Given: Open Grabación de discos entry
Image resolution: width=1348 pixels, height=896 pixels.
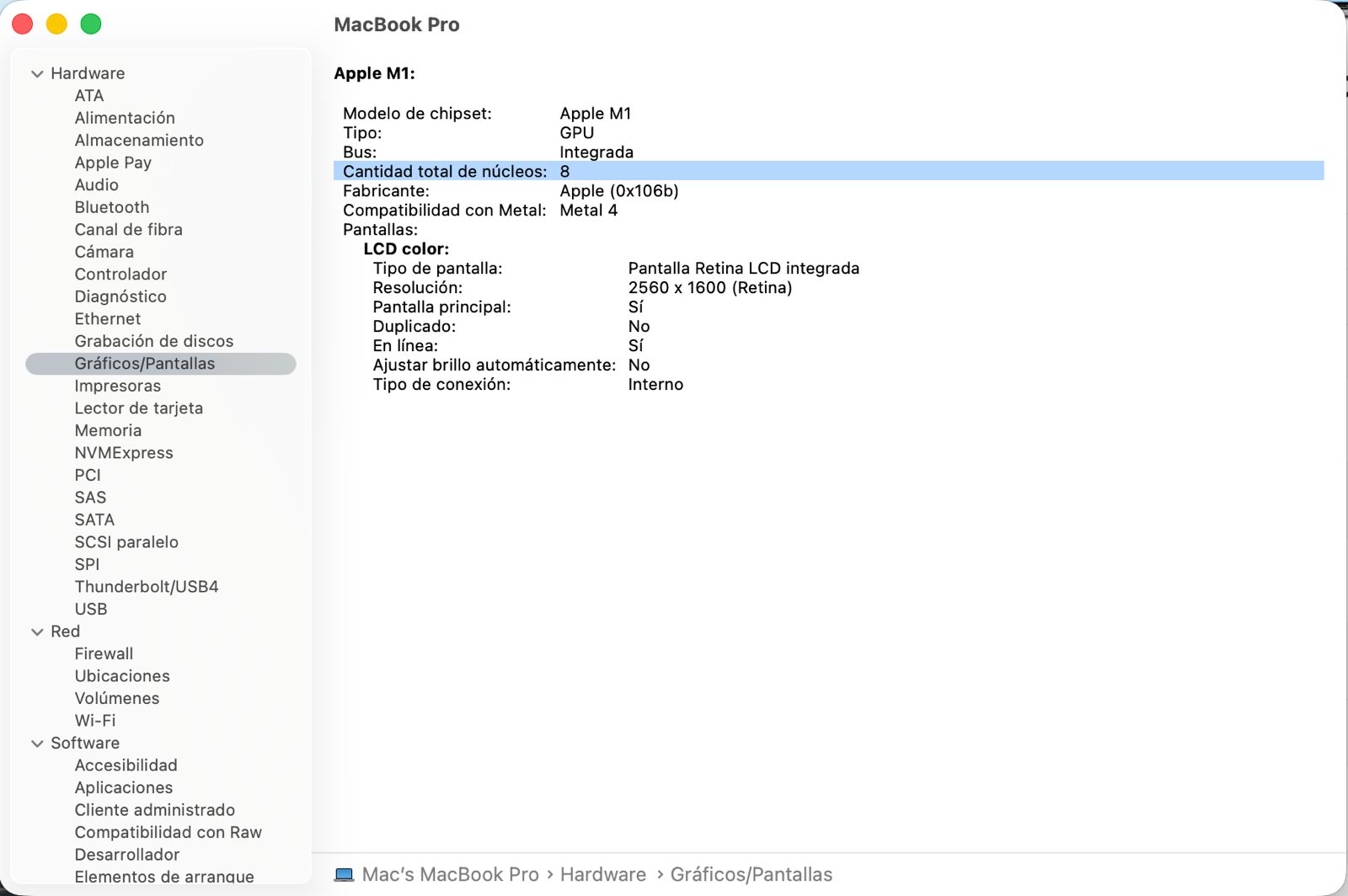Looking at the screenshot, I should click(x=154, y=341).
